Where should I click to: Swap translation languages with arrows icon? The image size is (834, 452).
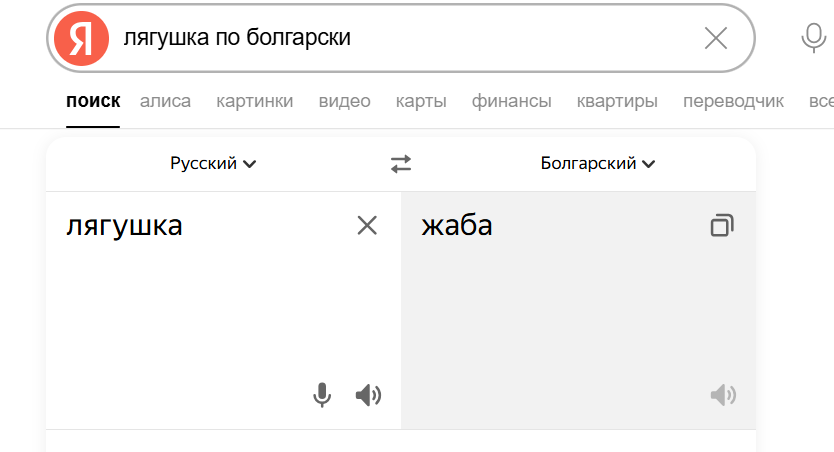(401, 164)
